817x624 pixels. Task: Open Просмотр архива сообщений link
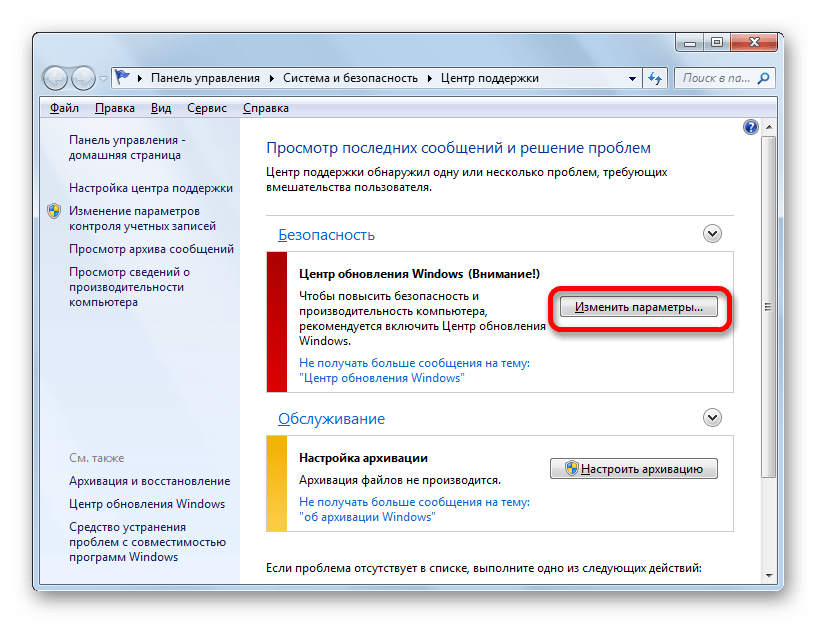151,249
